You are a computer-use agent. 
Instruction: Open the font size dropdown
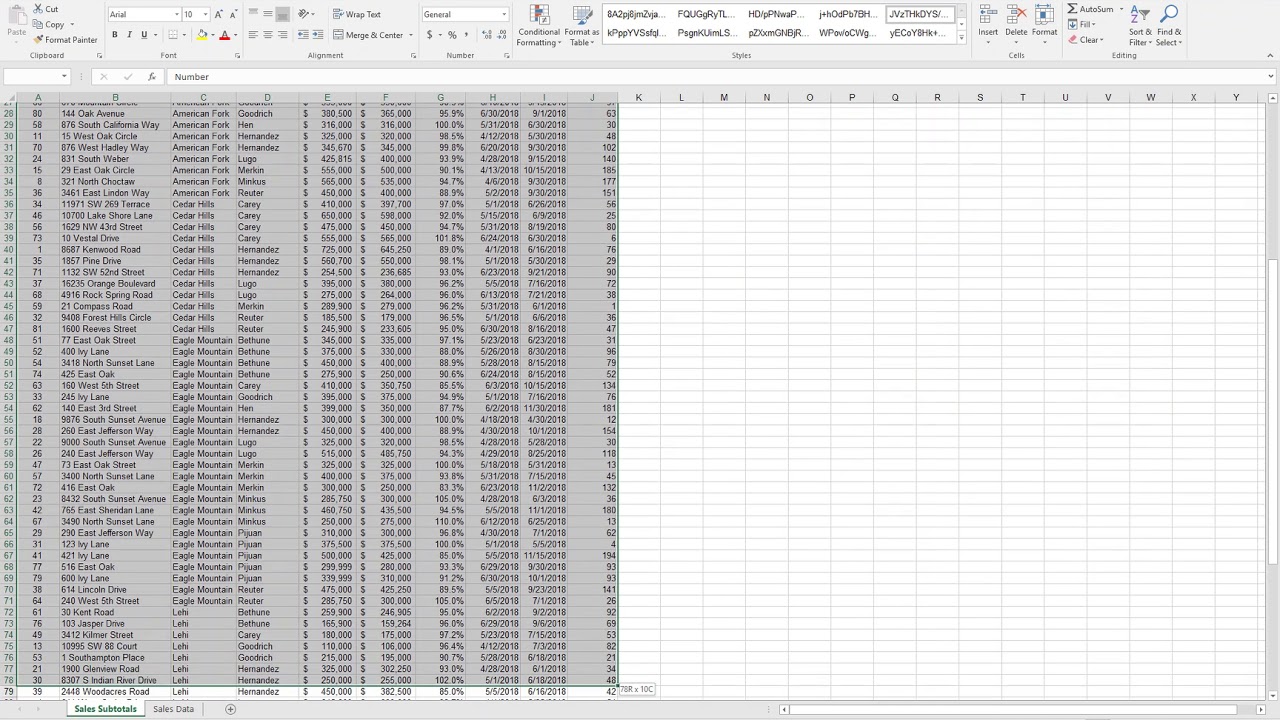205,15
